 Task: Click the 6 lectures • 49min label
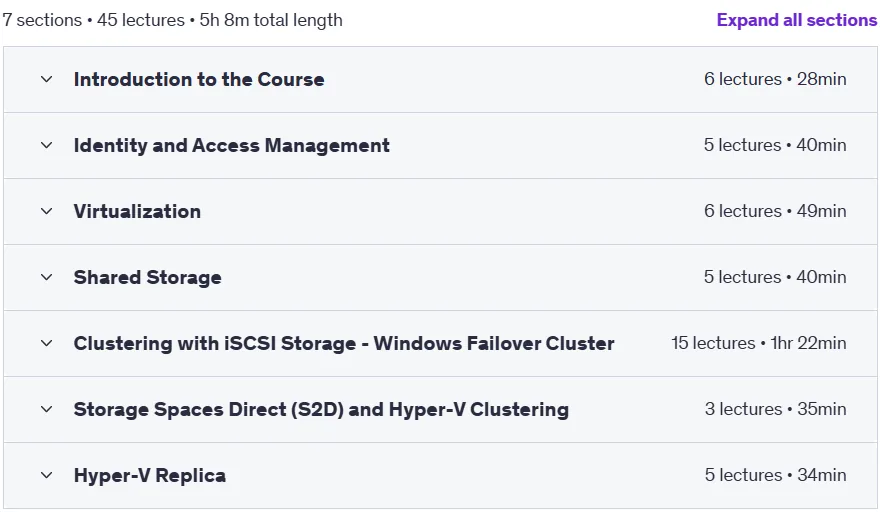click(775, 211)
